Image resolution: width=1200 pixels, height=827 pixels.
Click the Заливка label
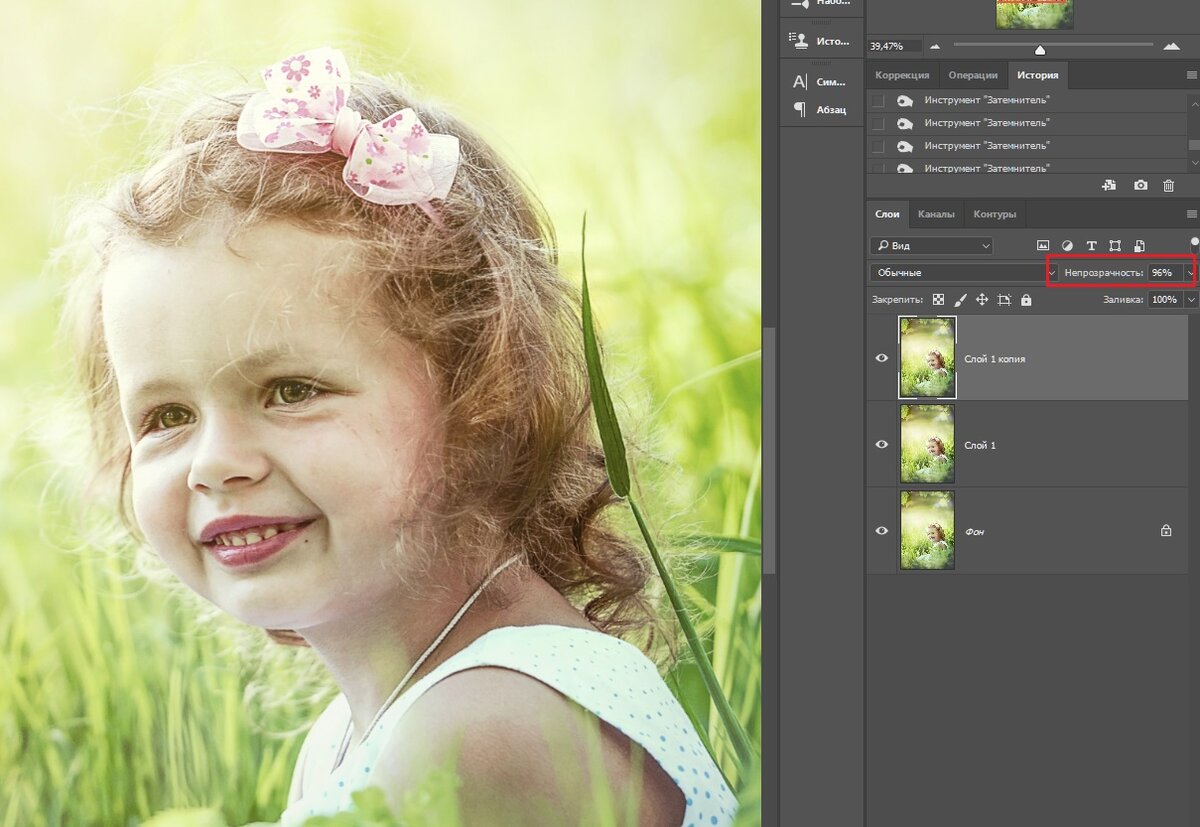1123,299
